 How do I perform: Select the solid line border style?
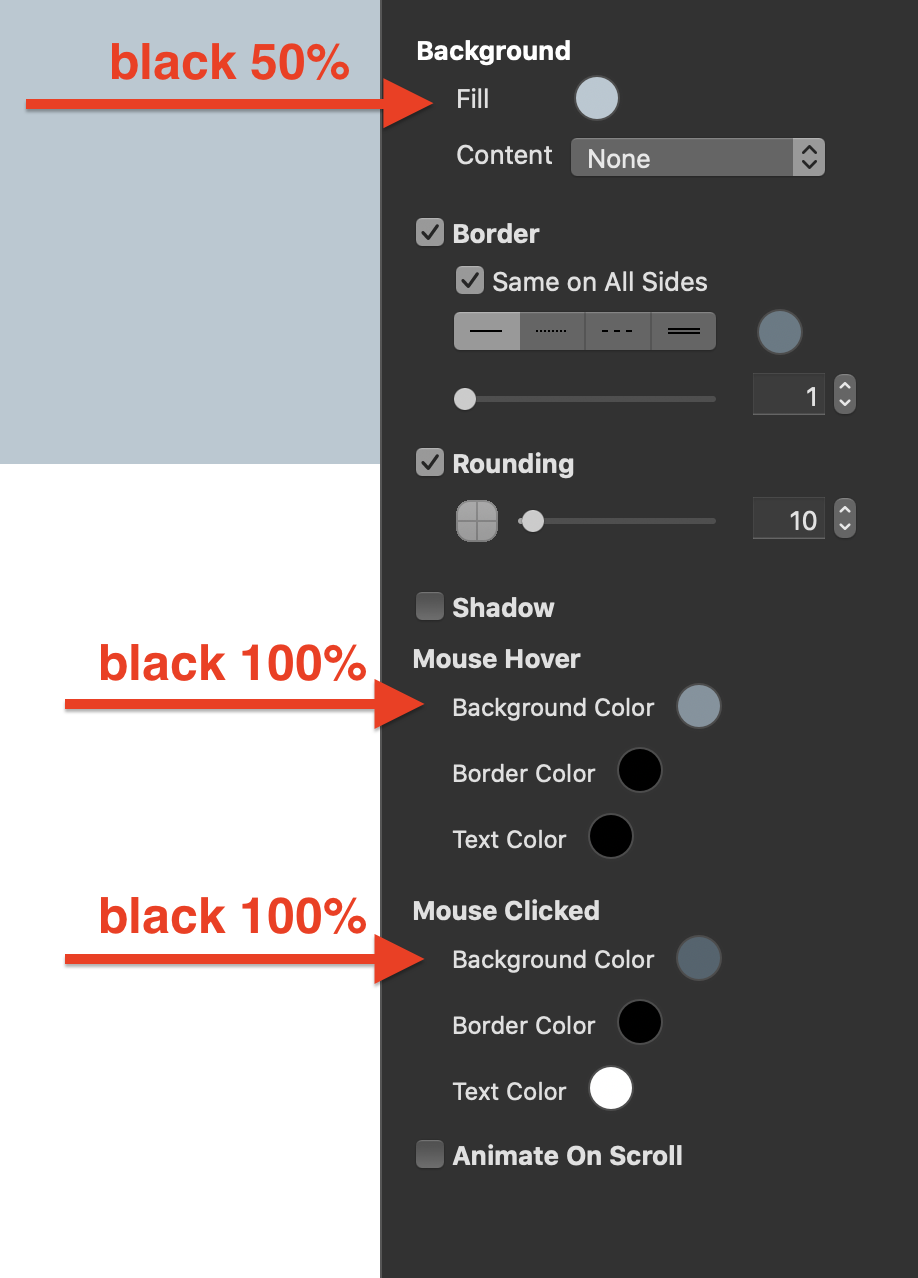coord(486,331)
